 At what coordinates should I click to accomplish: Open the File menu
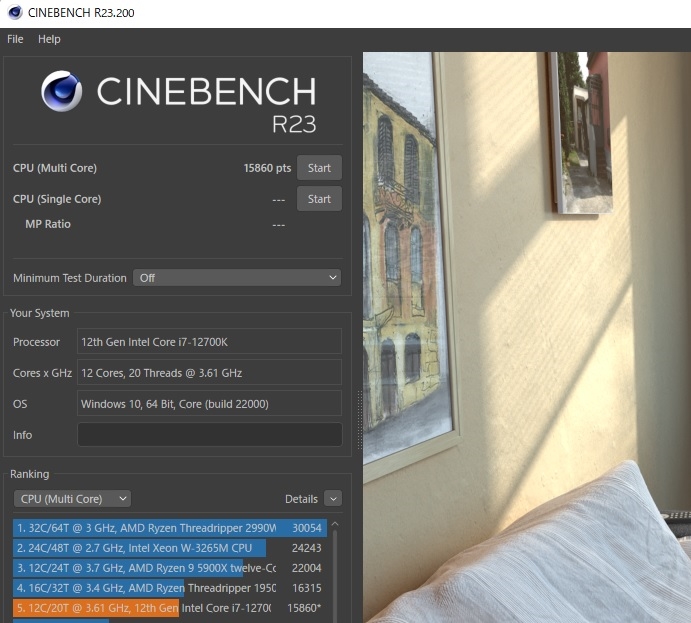(x=15, y=39)
